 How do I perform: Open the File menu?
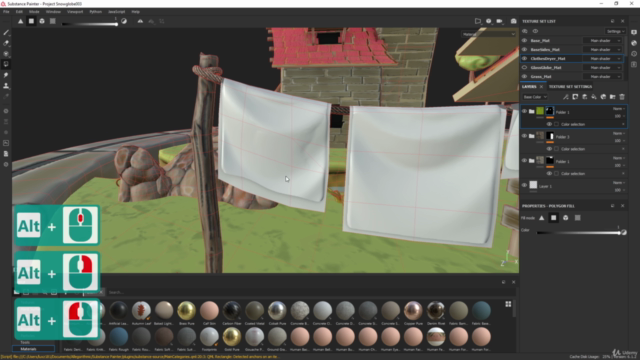coord(6,12)
